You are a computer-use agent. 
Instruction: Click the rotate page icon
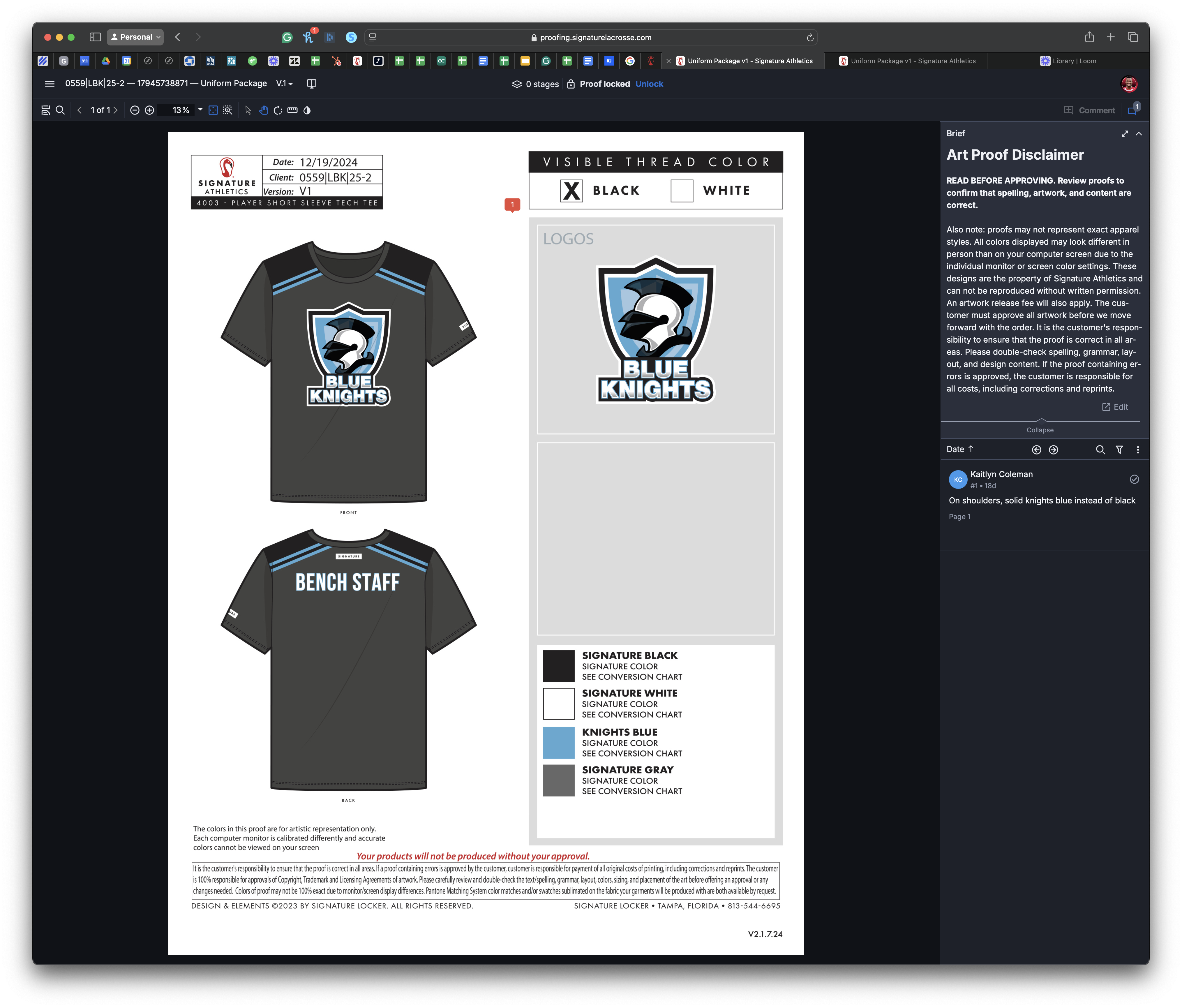pyautogui.click(x=278, y=110)
